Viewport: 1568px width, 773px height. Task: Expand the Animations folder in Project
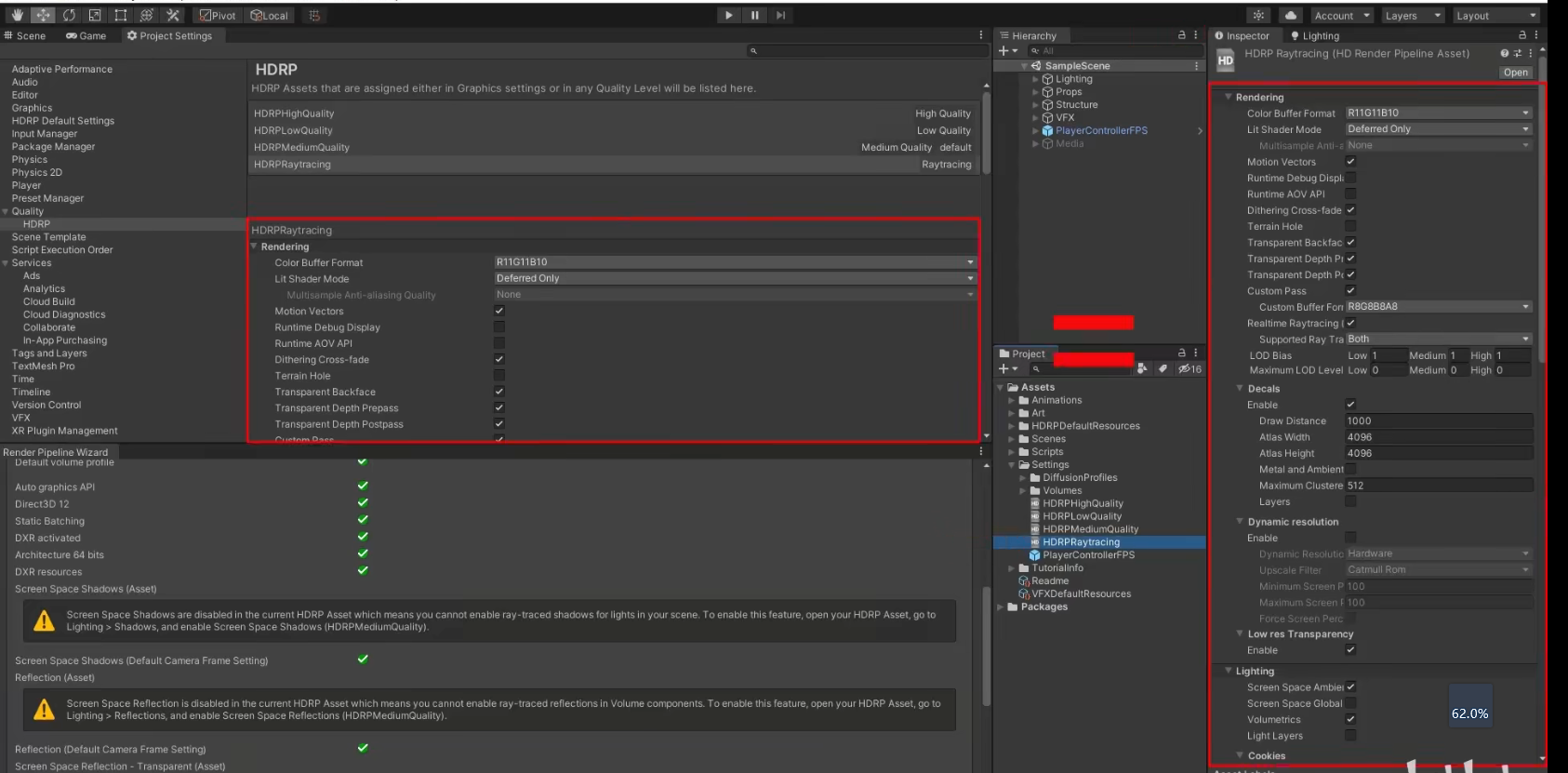[x=1012, y=400]
